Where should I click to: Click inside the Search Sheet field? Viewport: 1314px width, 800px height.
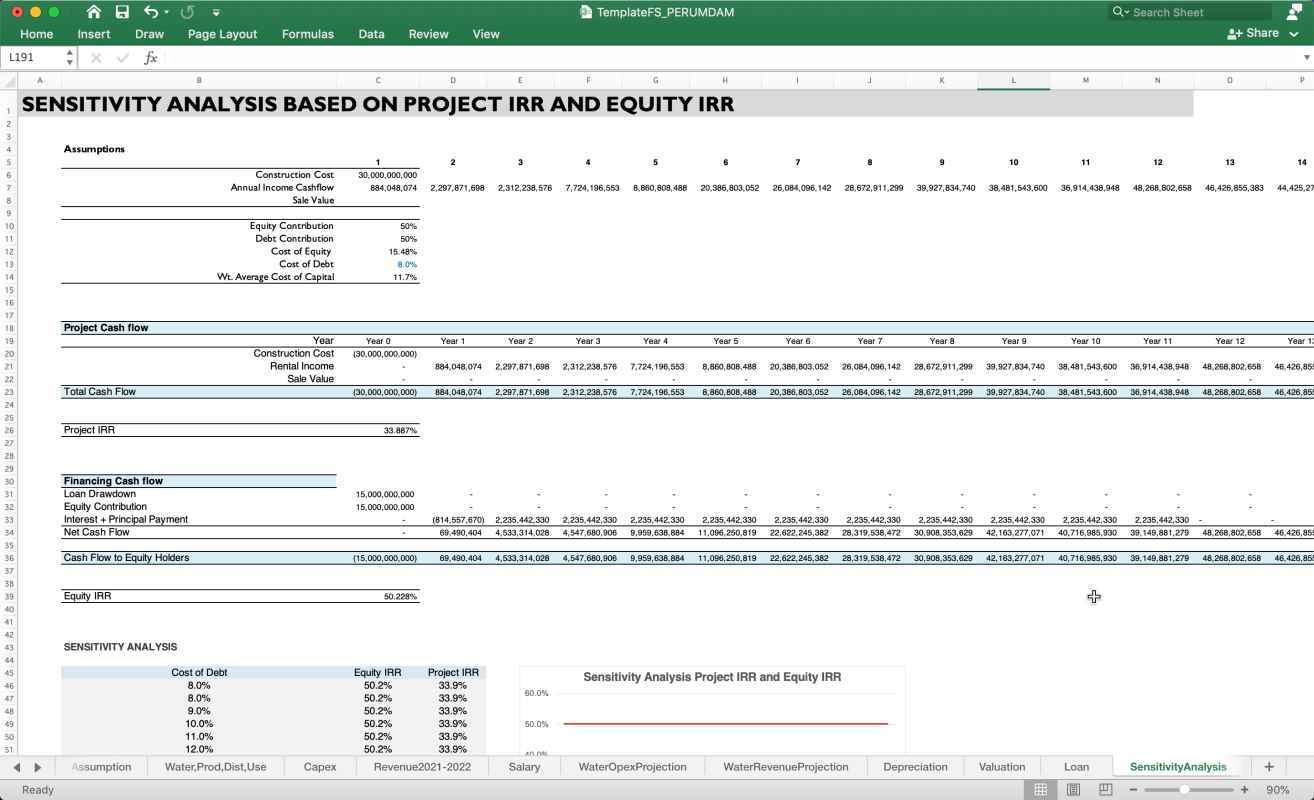pos(1190,12)
